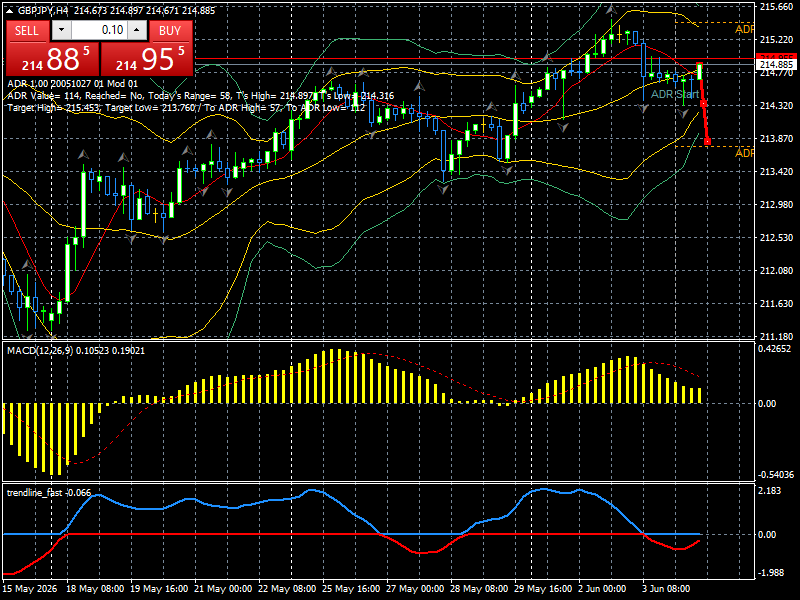This screenshot has height=600, width=800.
Task: Click the 214.320 price axis value
Action: tap(776, 106)
